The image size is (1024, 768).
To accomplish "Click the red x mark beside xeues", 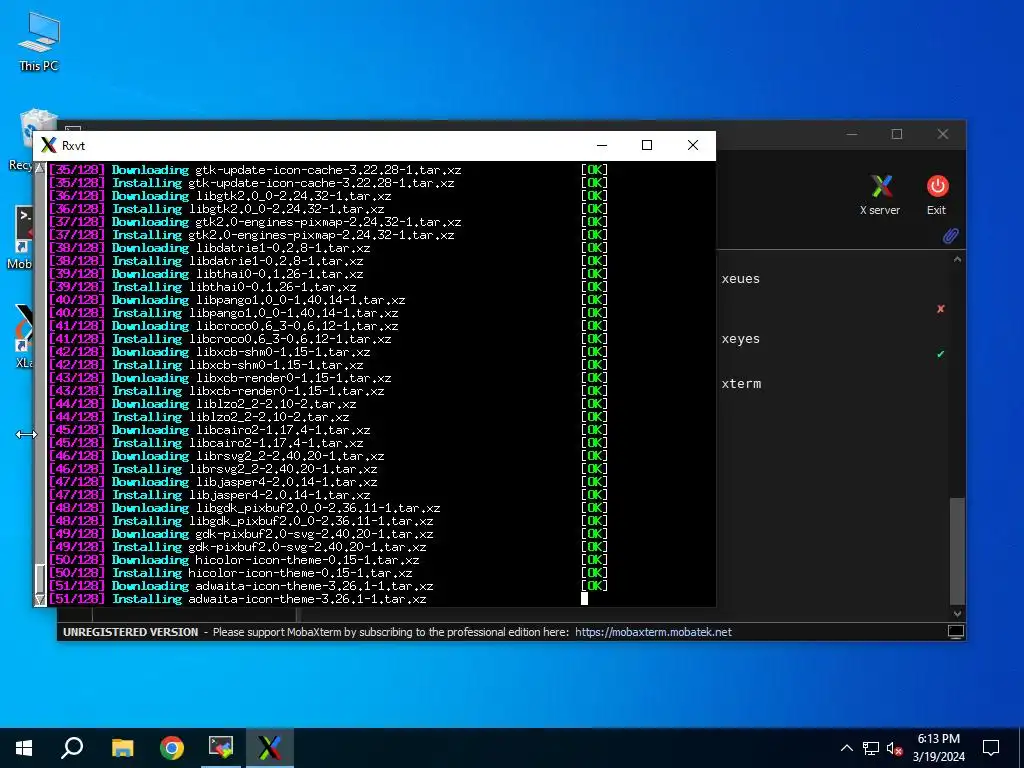I will (x=940, y=309).
